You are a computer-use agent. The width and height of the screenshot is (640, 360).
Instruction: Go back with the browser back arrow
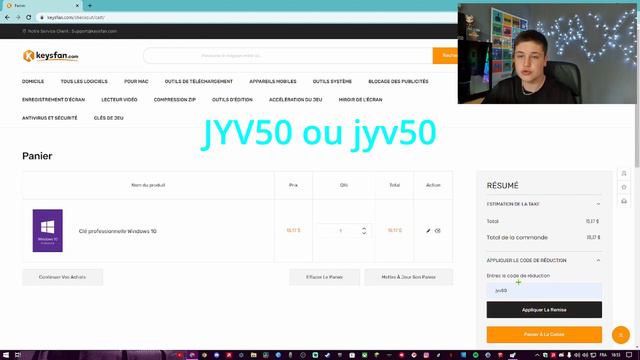coord(7,18)
